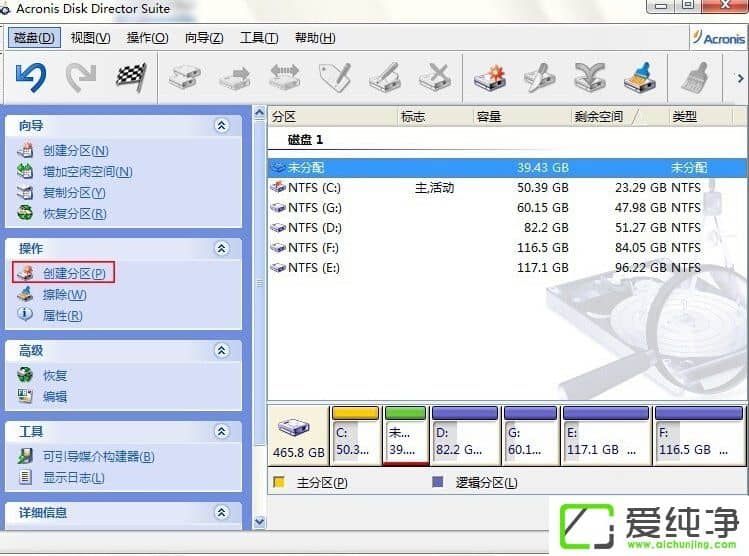Click the merge partitions toolbar icon
Image resolution: width=749 pixels, height=556 pixels.
(x=590, y=77)
